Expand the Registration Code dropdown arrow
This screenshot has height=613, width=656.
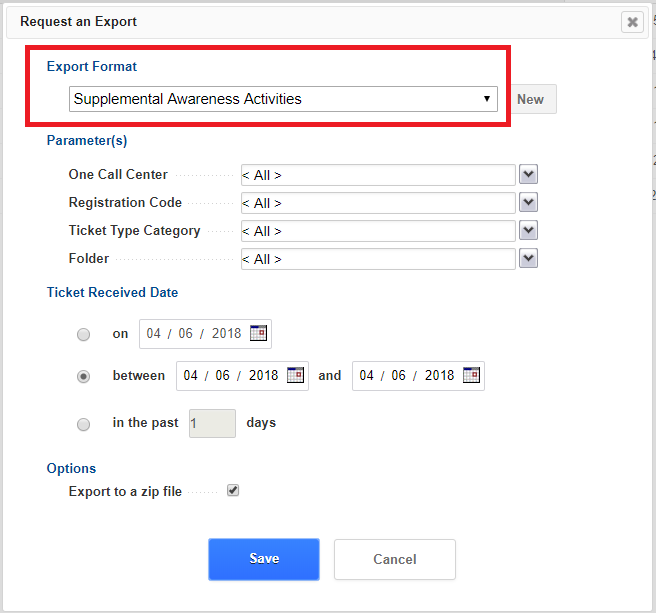[x=528, y=202]
